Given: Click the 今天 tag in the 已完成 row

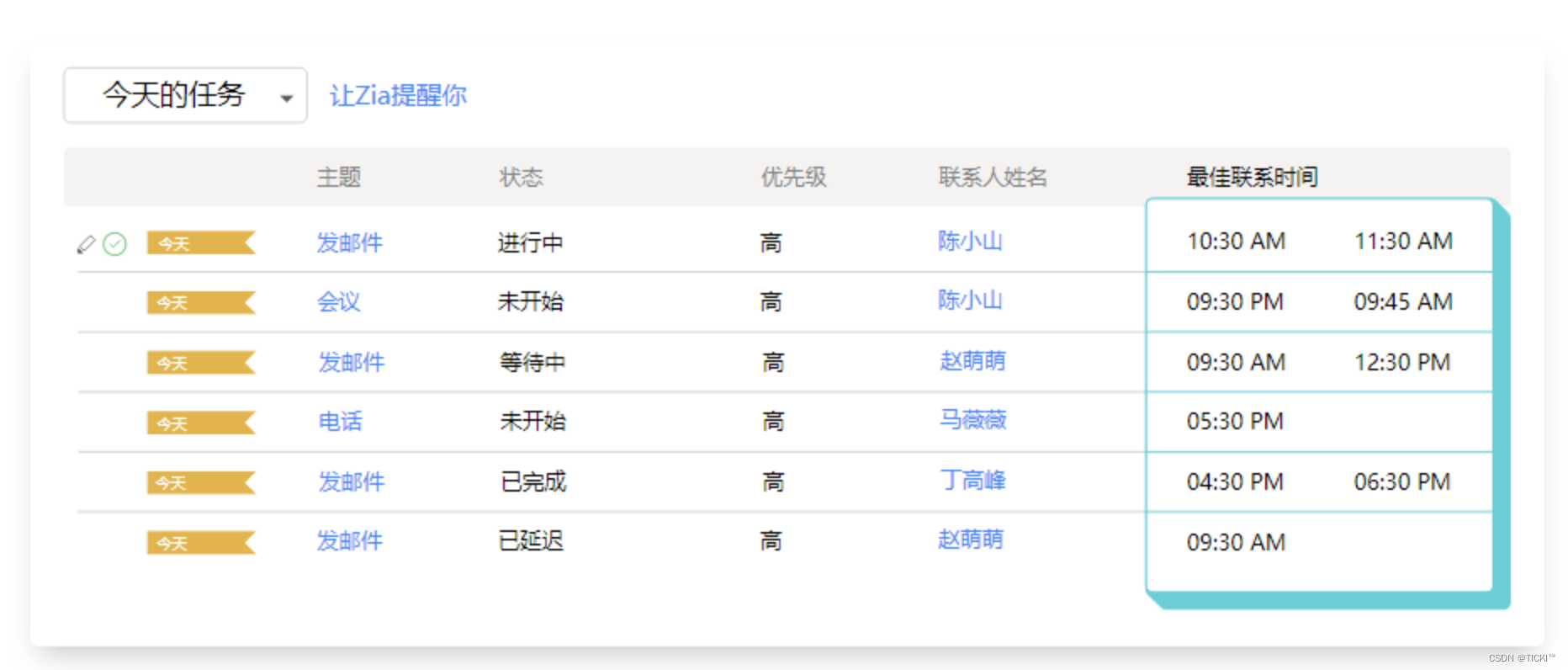Looking at the screenshot, I should tap(201, 483).
